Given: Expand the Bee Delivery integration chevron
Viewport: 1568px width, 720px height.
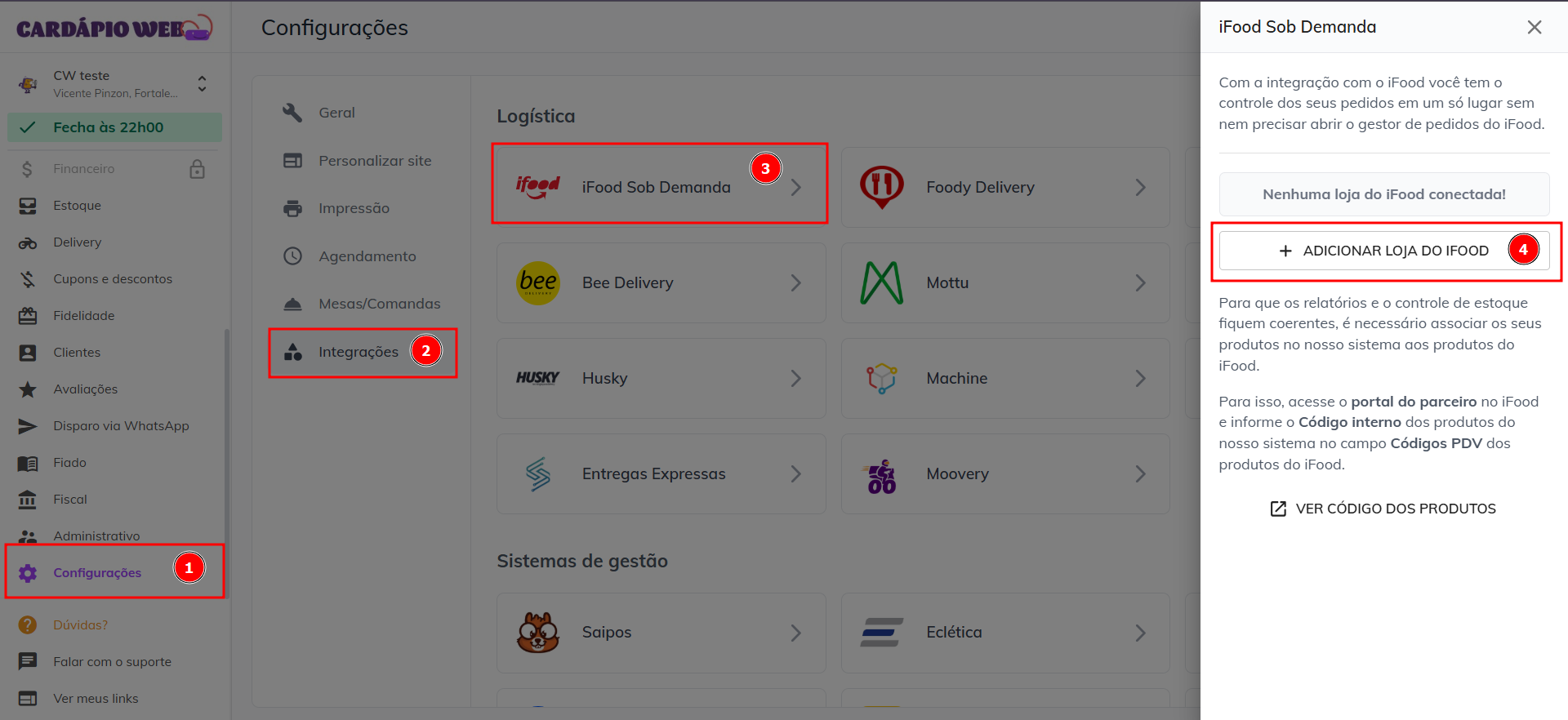Looking at the screenshot, I should pyautogui.click(x=796, y=283).
